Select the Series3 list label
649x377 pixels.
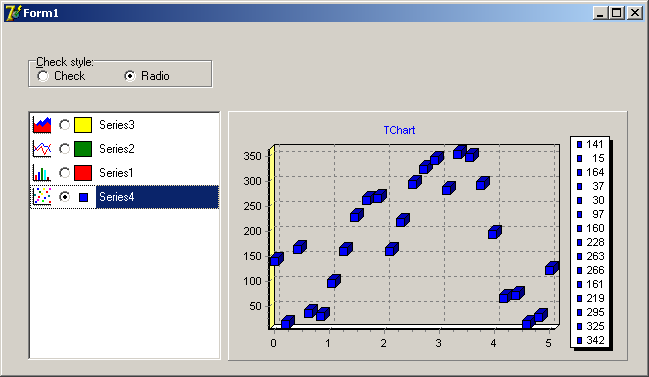pos(117,125)
